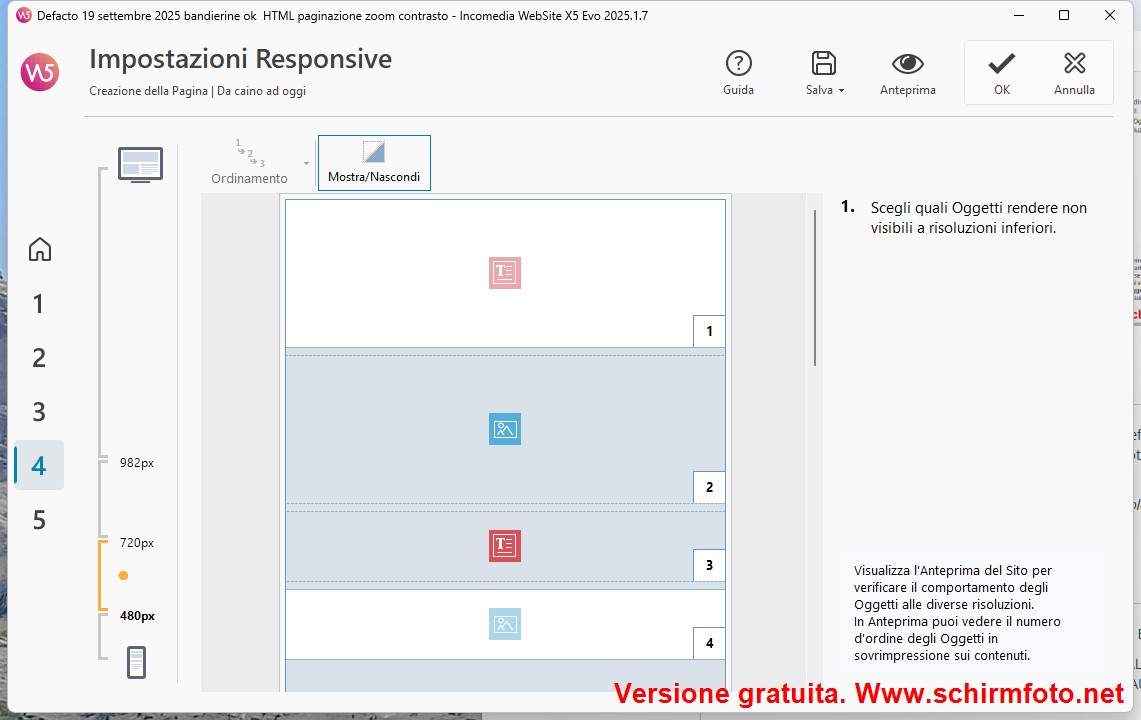Open Anteprima preview eye icon
Image resolution: width=1141 pixels, height=720 pixels.
[x=907, y=64]
